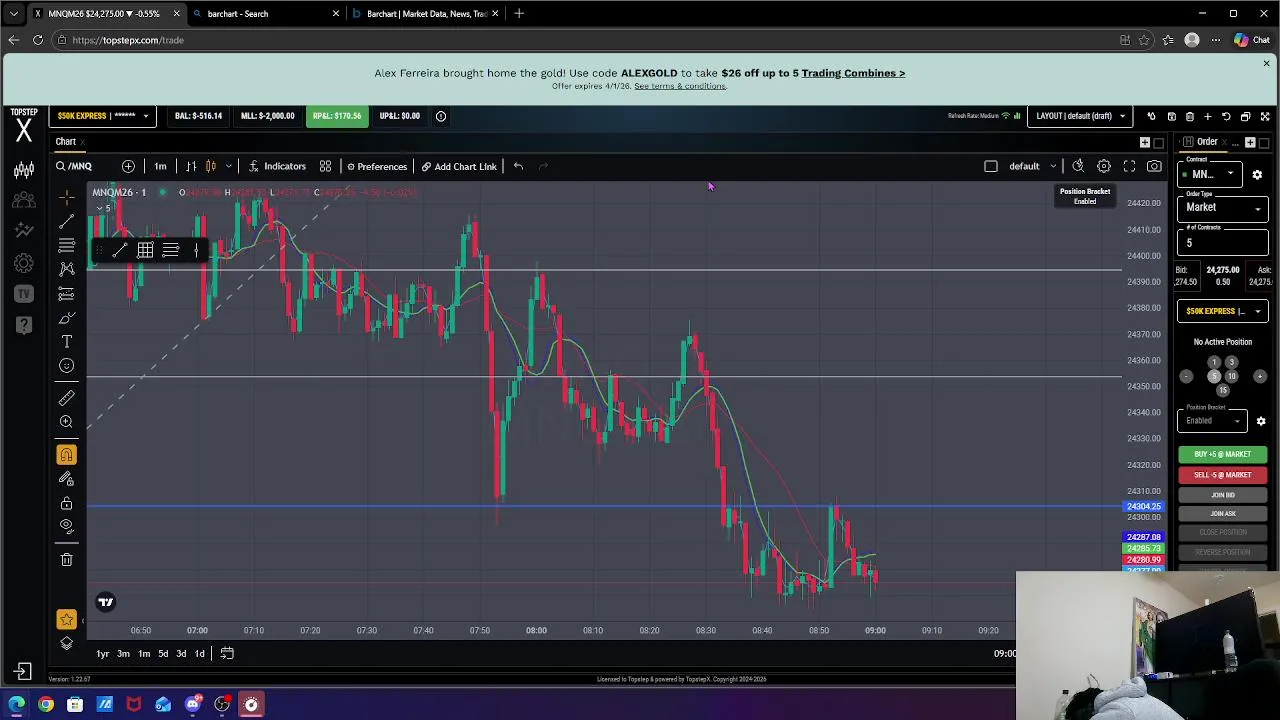Toggle chart fullscreen mode
1280x720 pixels.
(1129, 166)
